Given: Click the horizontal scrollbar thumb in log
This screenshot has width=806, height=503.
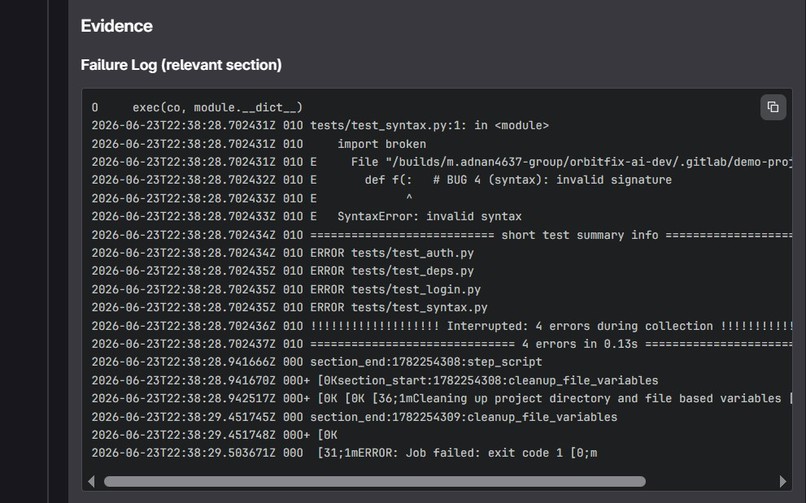Looking at the screenshot, I should (x=375, y=481).
